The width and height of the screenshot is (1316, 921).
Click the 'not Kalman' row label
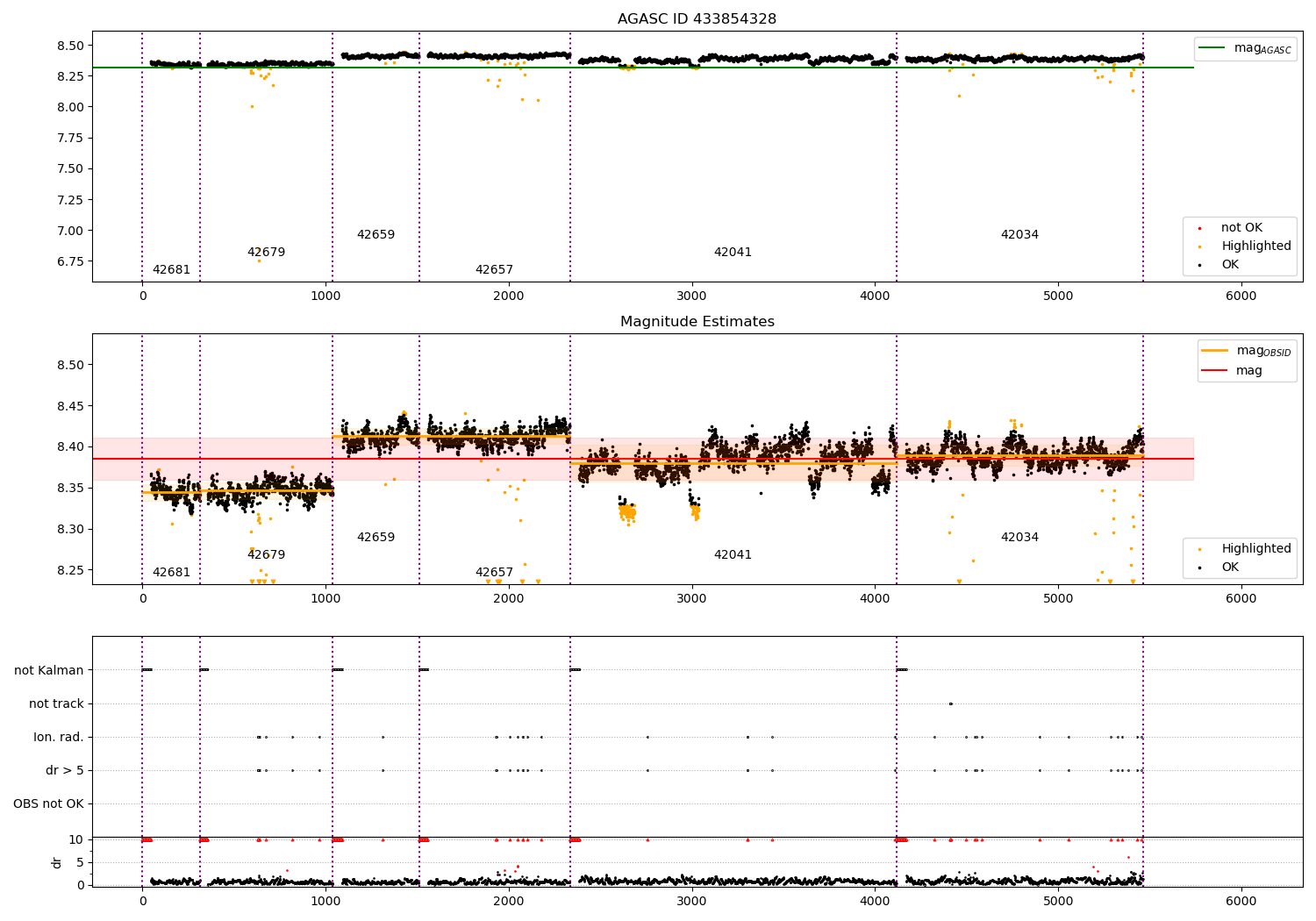click(x=49, y=670)
